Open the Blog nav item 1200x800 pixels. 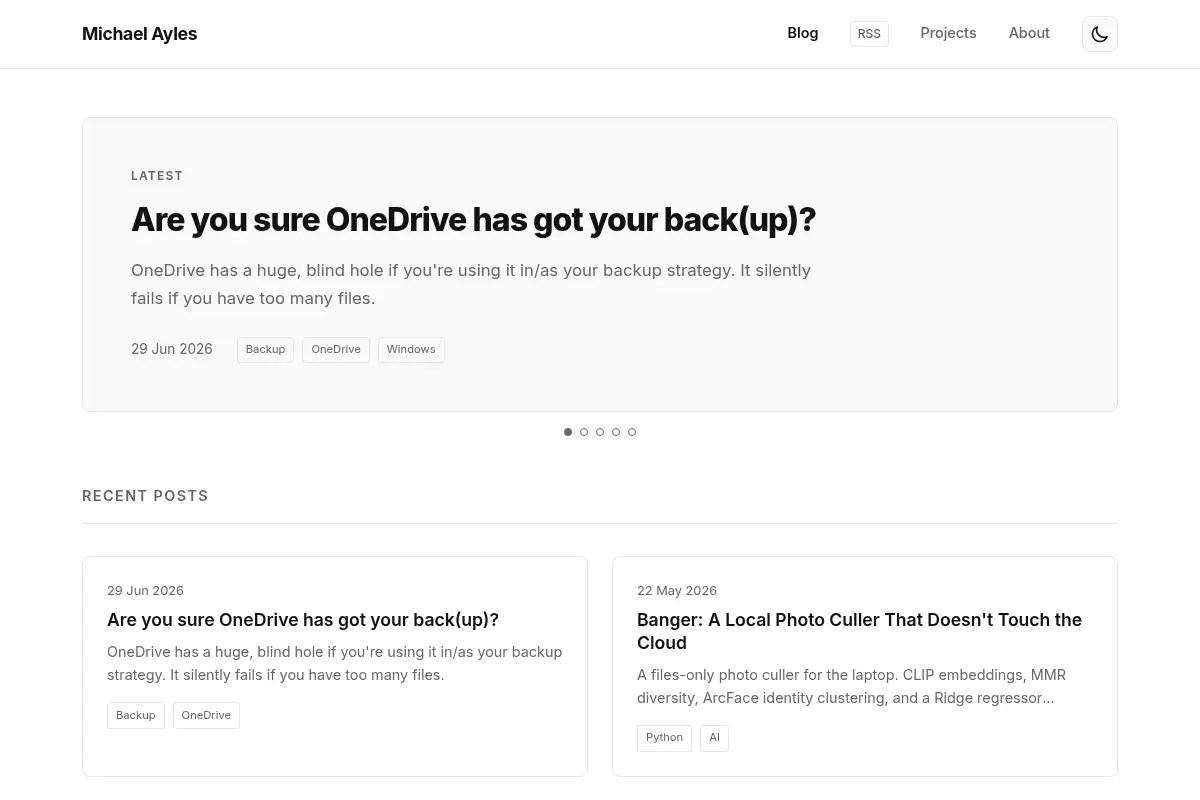[x=802, y=33]
